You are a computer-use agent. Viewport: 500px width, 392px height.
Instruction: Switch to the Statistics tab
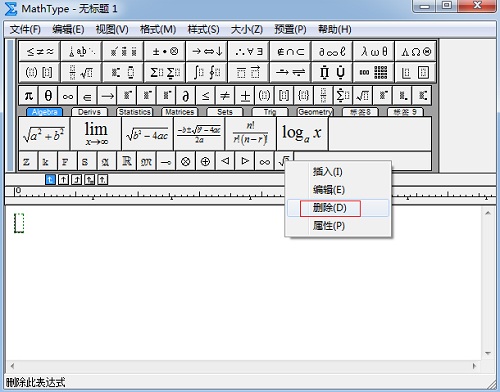pyautogui.click(x=135, y=112)
